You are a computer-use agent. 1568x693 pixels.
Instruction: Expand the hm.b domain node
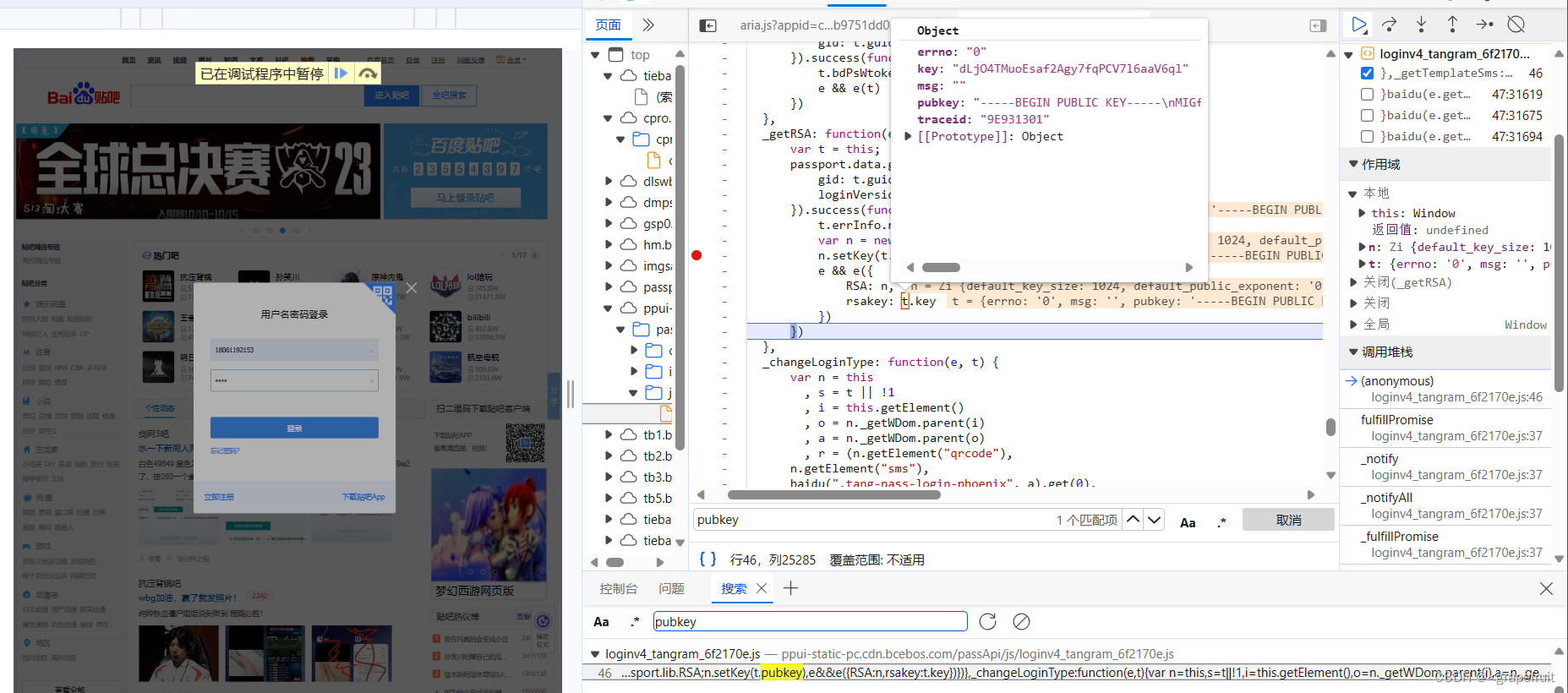(x=609, y=244)
